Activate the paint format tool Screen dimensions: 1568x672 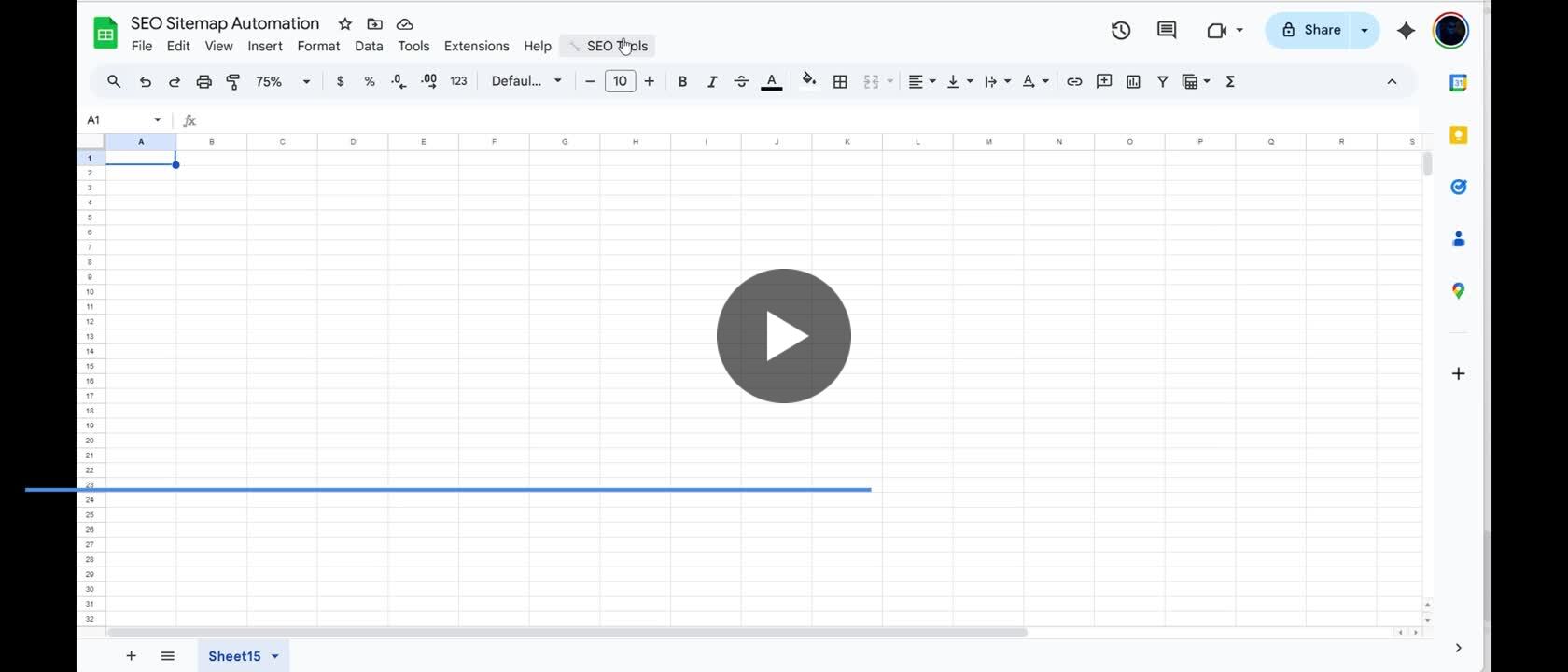tap(233, 81)
